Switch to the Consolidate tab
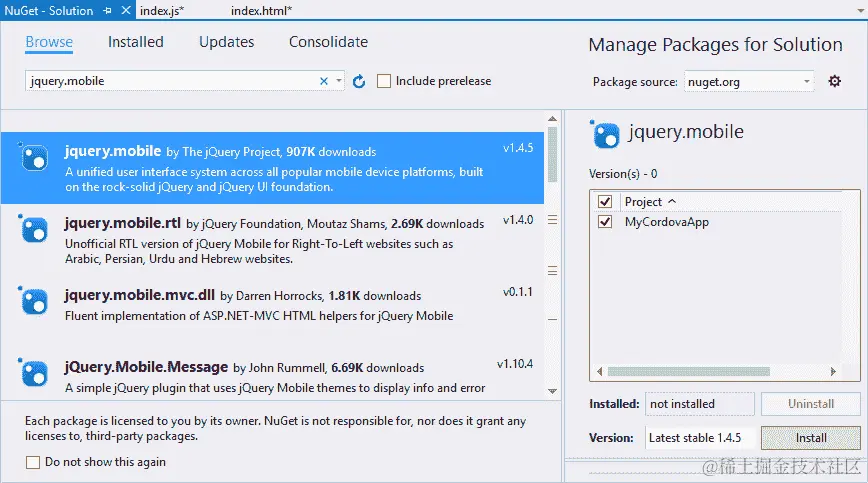868x483 pixels. [328, 42]
